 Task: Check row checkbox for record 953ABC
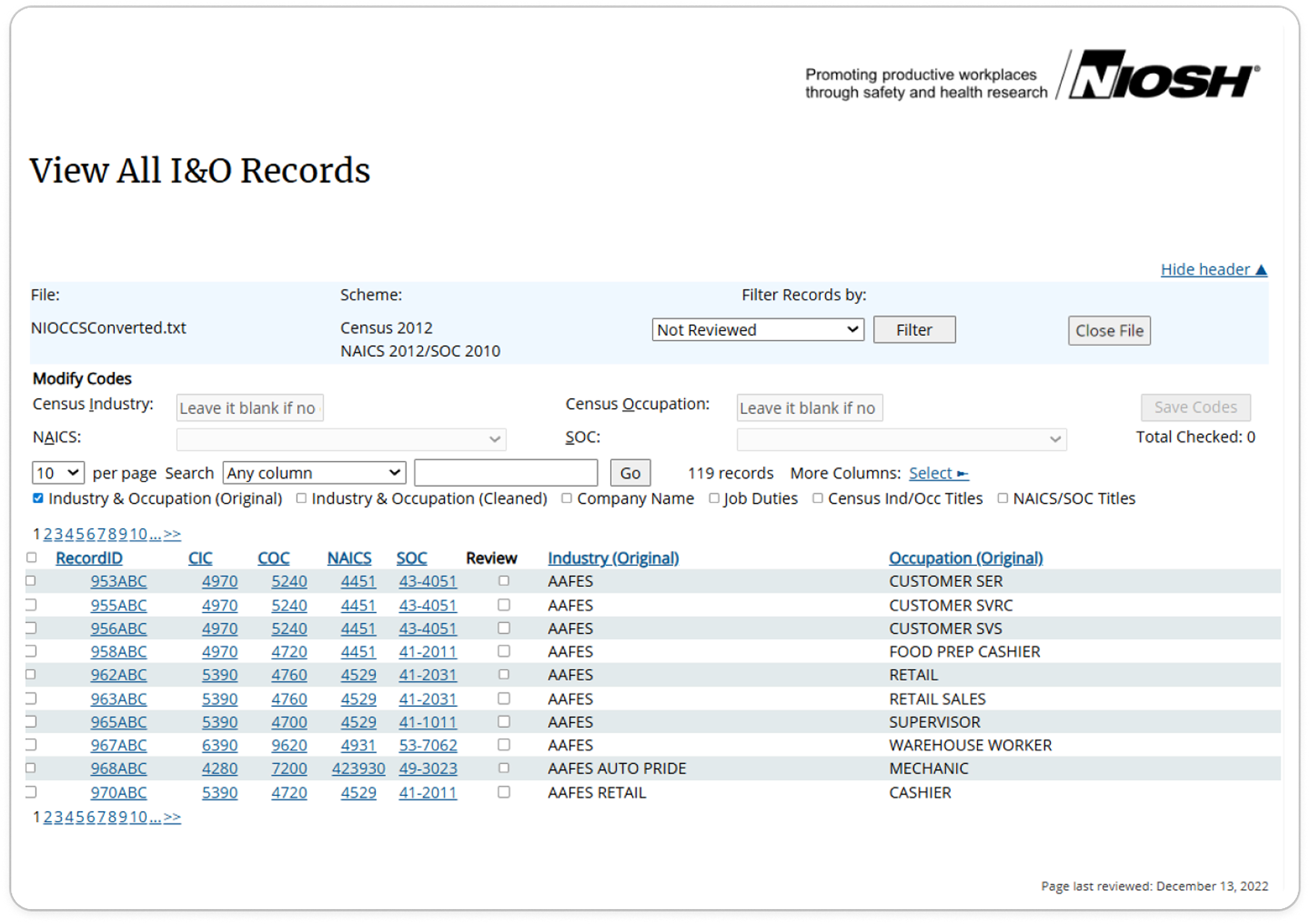click(30, 581)
